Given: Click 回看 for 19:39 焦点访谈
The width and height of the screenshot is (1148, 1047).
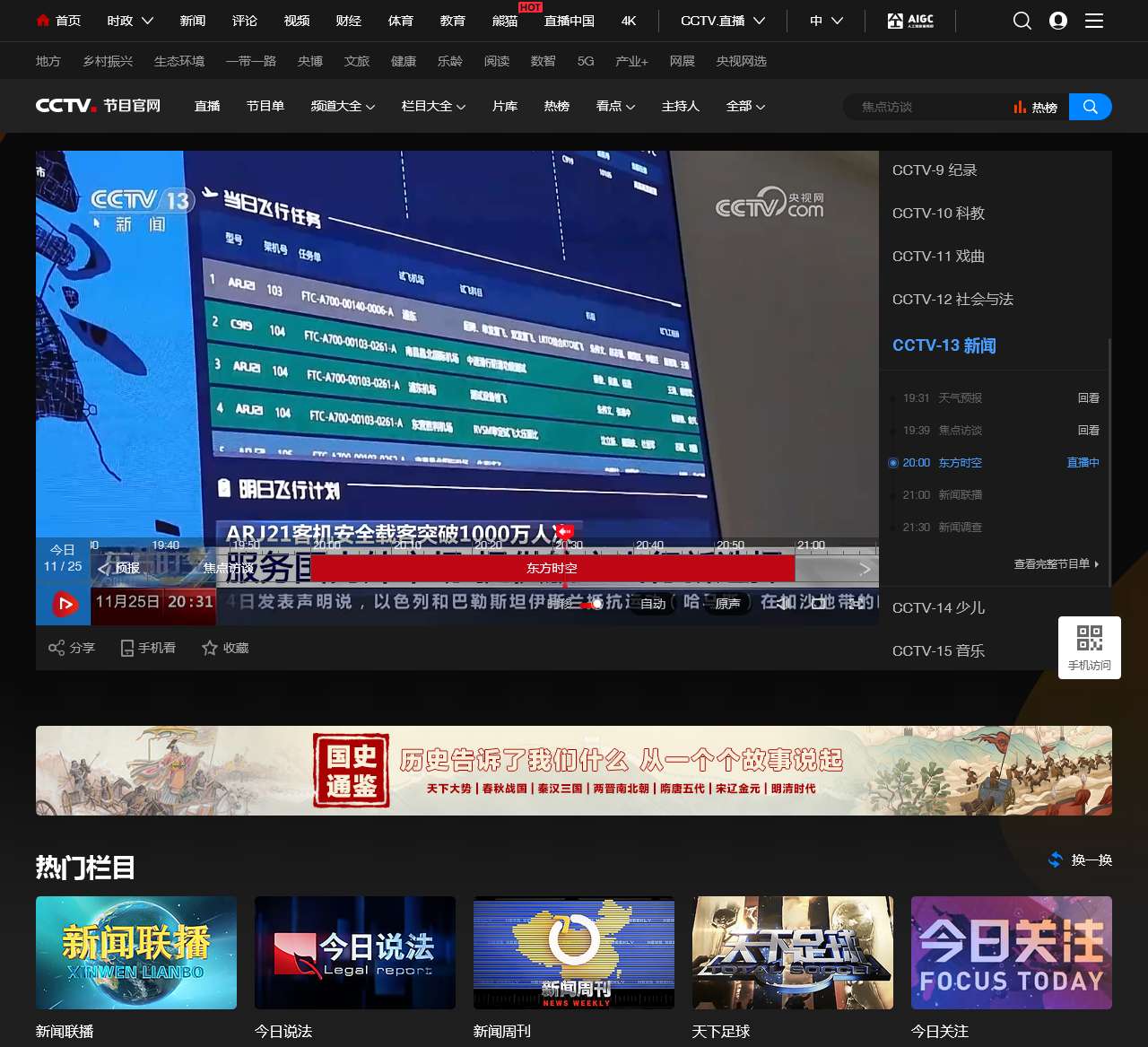Looking at the screenshot, I should (x=1088, y=431).
